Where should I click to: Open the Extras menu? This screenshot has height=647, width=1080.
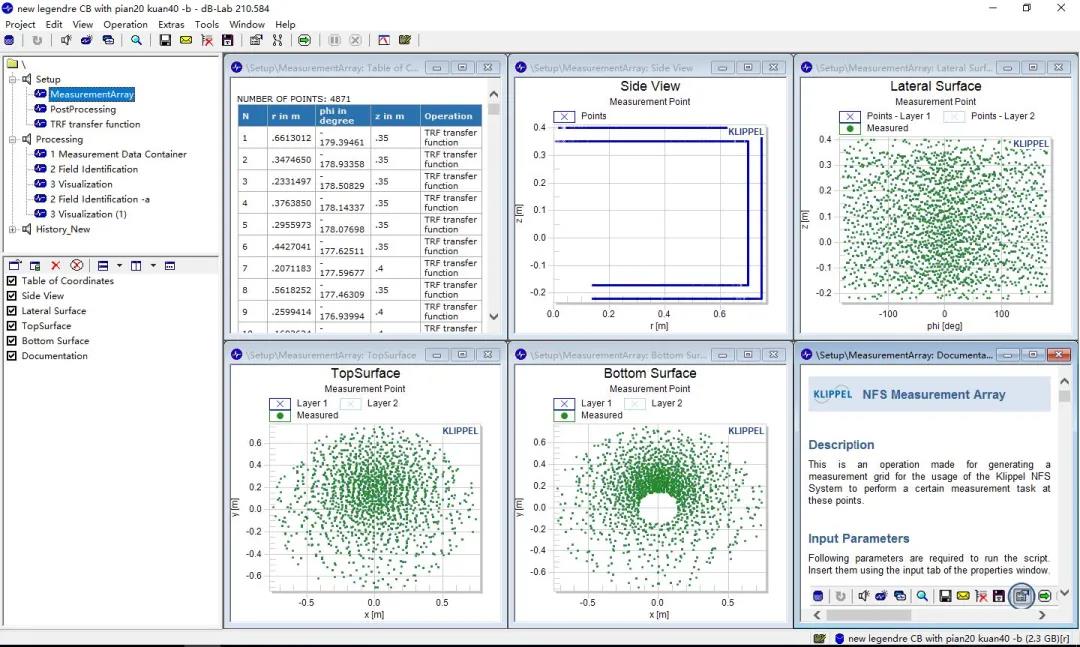click(x=172, y=24)
